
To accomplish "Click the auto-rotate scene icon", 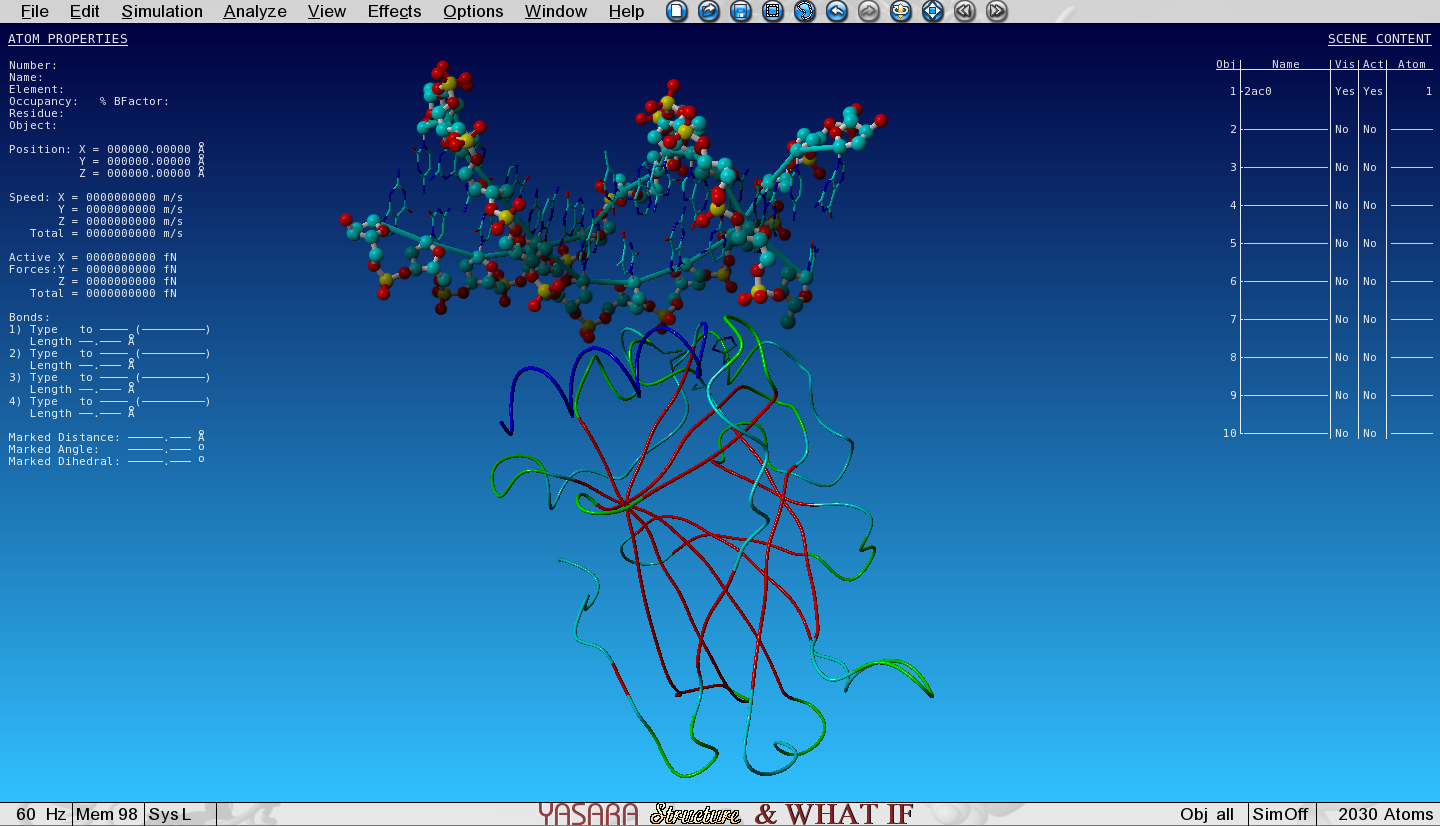I will (901, 12).
